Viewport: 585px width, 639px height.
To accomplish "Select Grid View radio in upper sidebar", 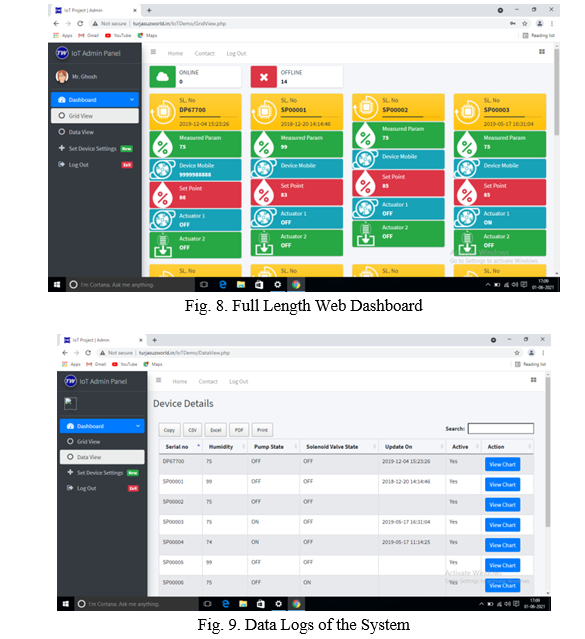I will [62, 116].
